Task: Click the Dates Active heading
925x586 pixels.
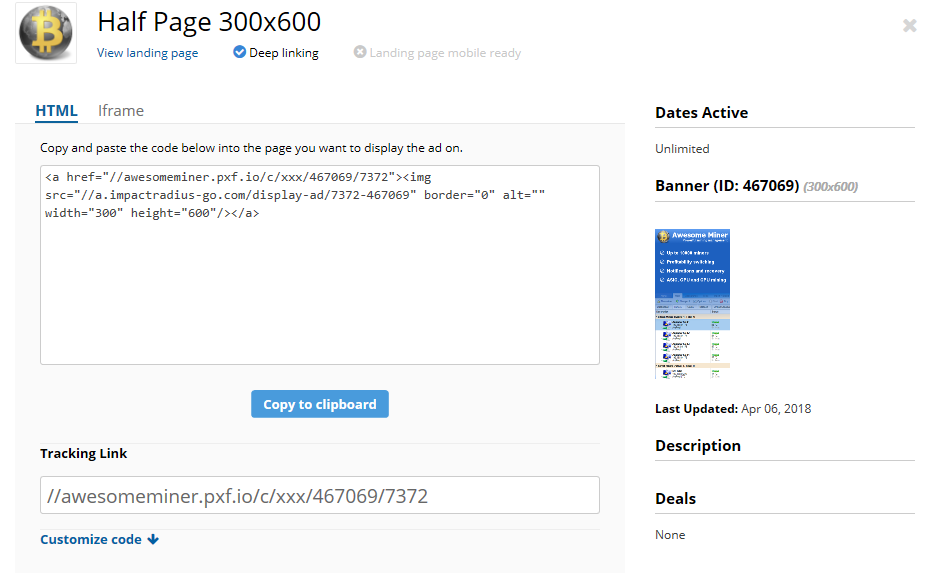Action: pyautogui.click(x=701, y=113)
